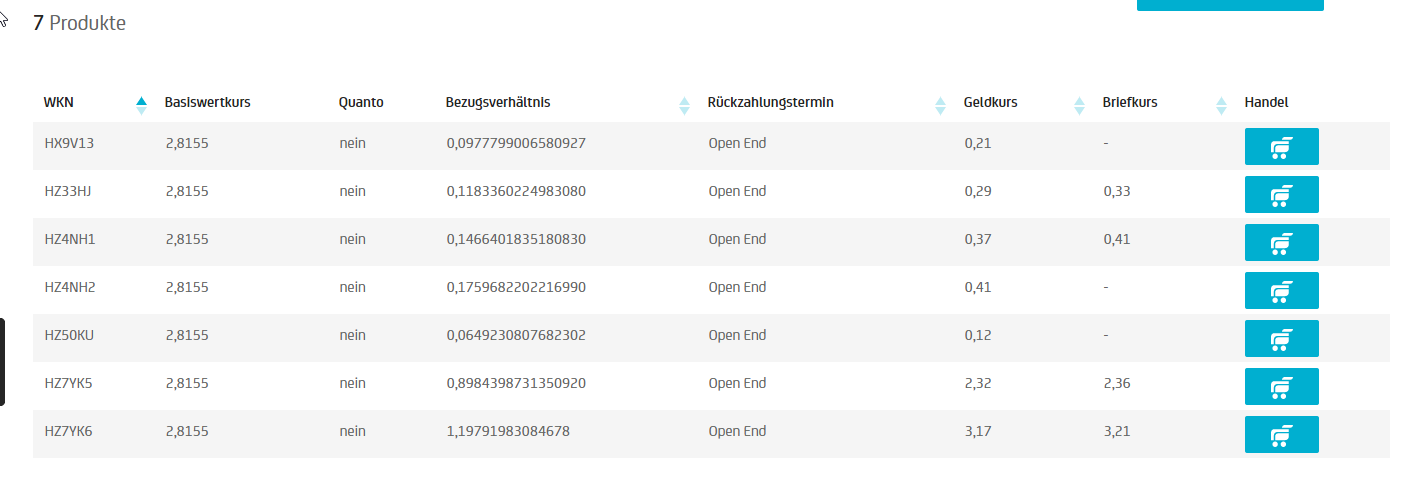Screen dimensions: 1412x490
Task: Sort table by WKN arrow
Action: [141, 104]
